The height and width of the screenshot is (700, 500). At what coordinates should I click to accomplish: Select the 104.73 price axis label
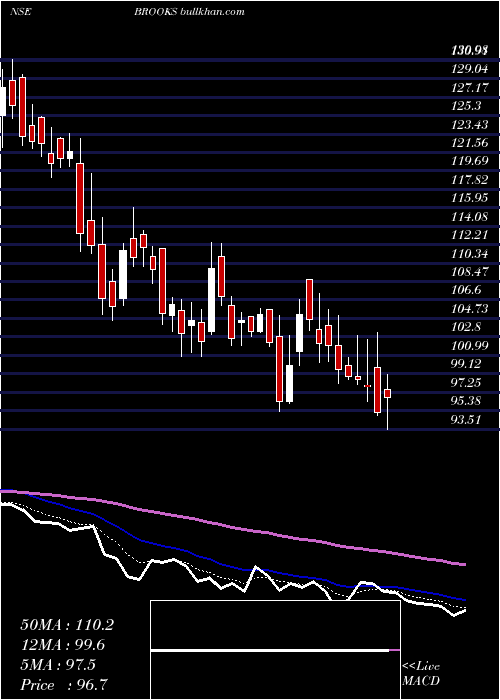[x=470, y=308]
